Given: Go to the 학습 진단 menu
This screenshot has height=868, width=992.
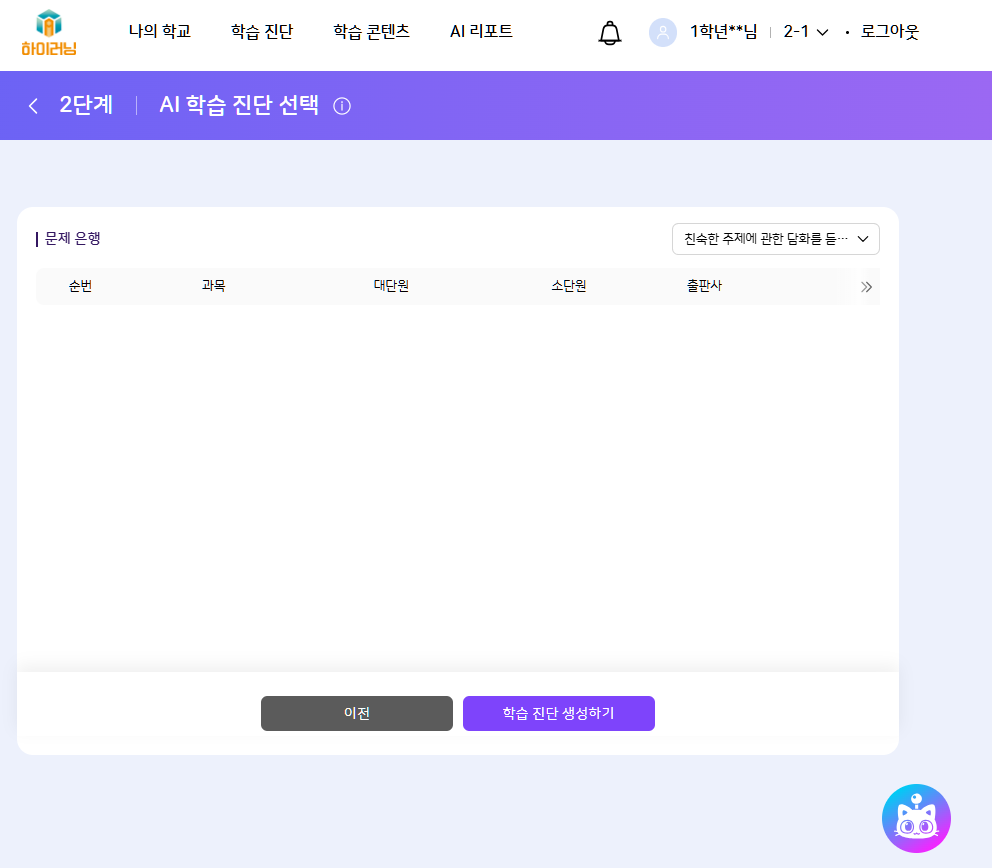Looking at the screenshot, I should (x=261, y=32).
